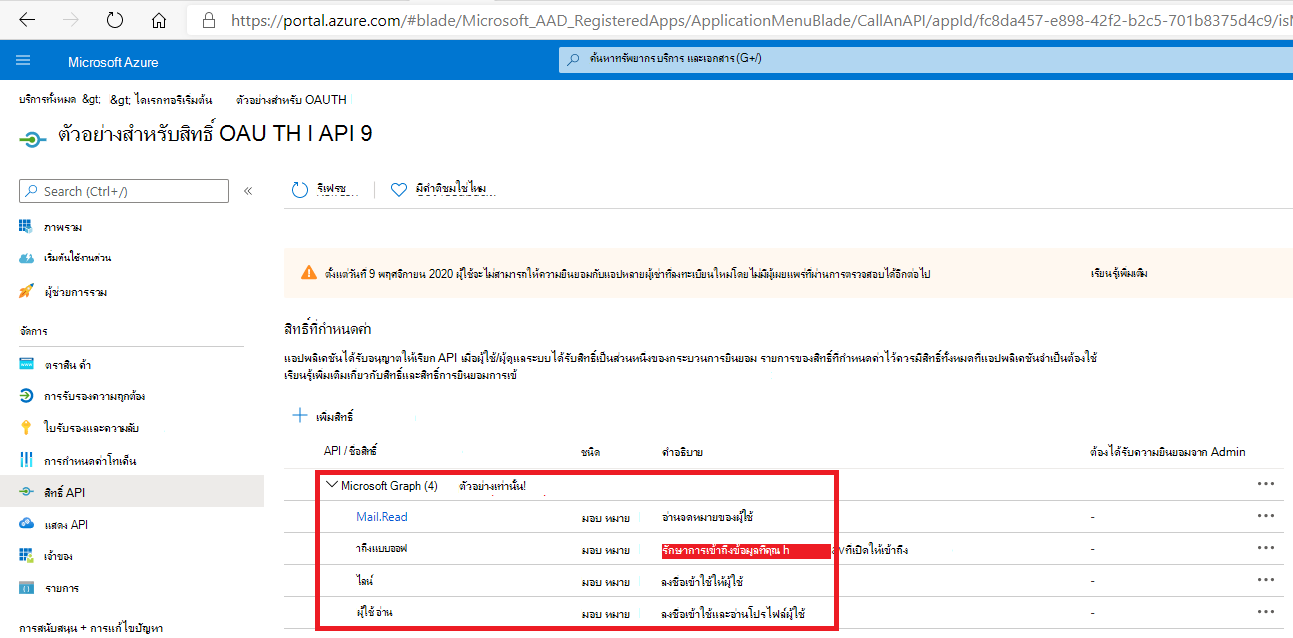1293x638 pixels.
Task: Reload the page with browser refresh icon
Action: [x=115, y=19]
